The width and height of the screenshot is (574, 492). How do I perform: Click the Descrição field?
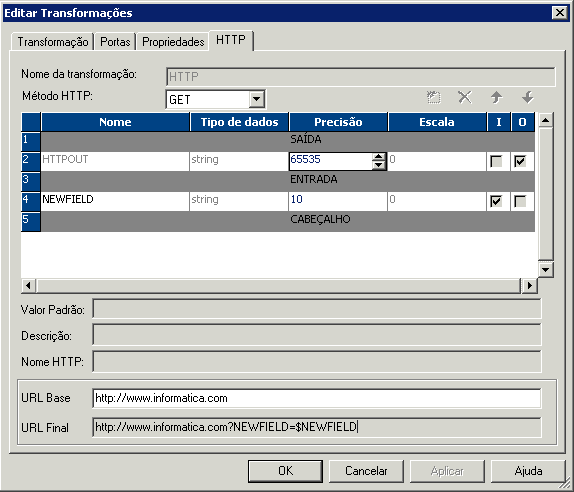317,335
